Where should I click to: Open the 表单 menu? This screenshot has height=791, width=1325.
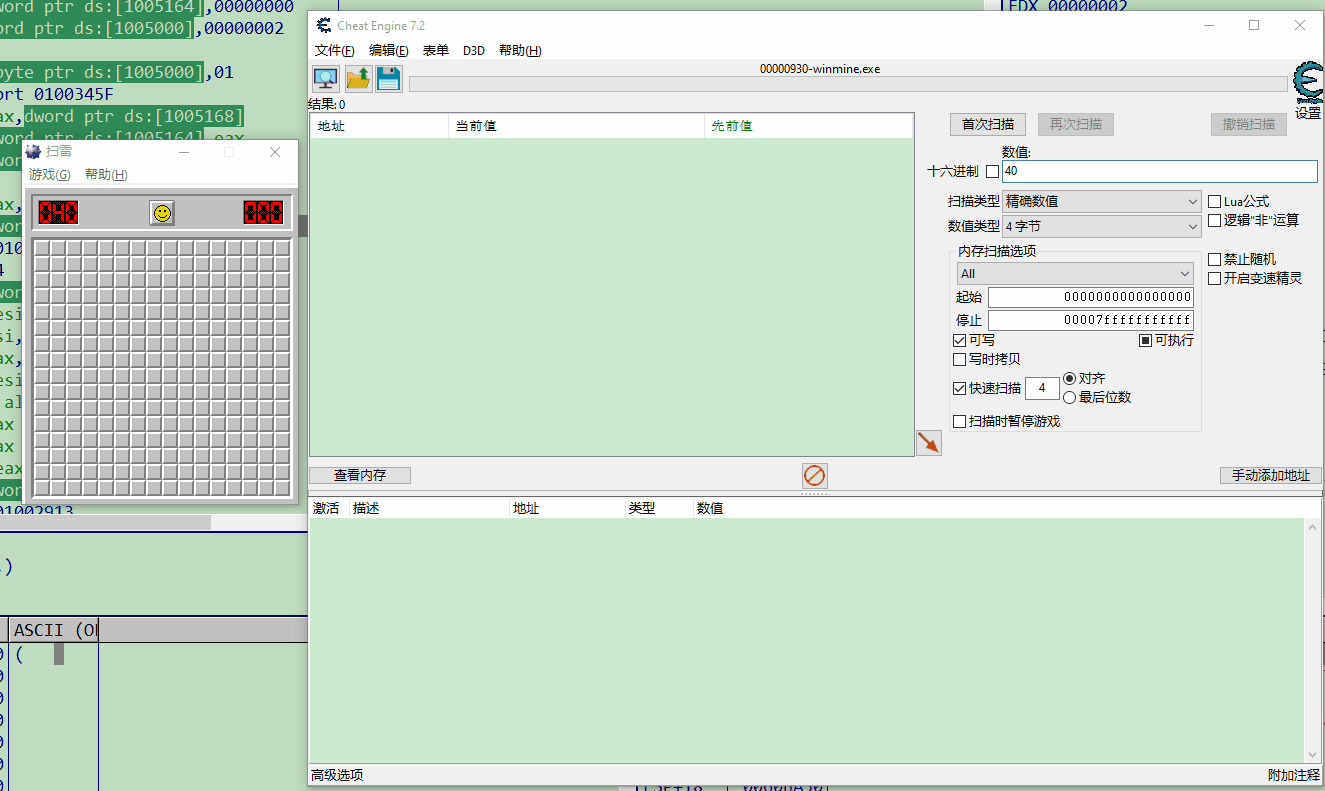(x=436, y=51)
